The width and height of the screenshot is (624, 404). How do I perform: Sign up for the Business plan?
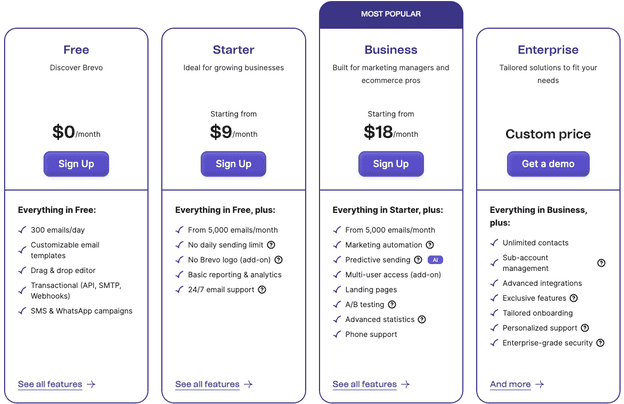(391, 164)
